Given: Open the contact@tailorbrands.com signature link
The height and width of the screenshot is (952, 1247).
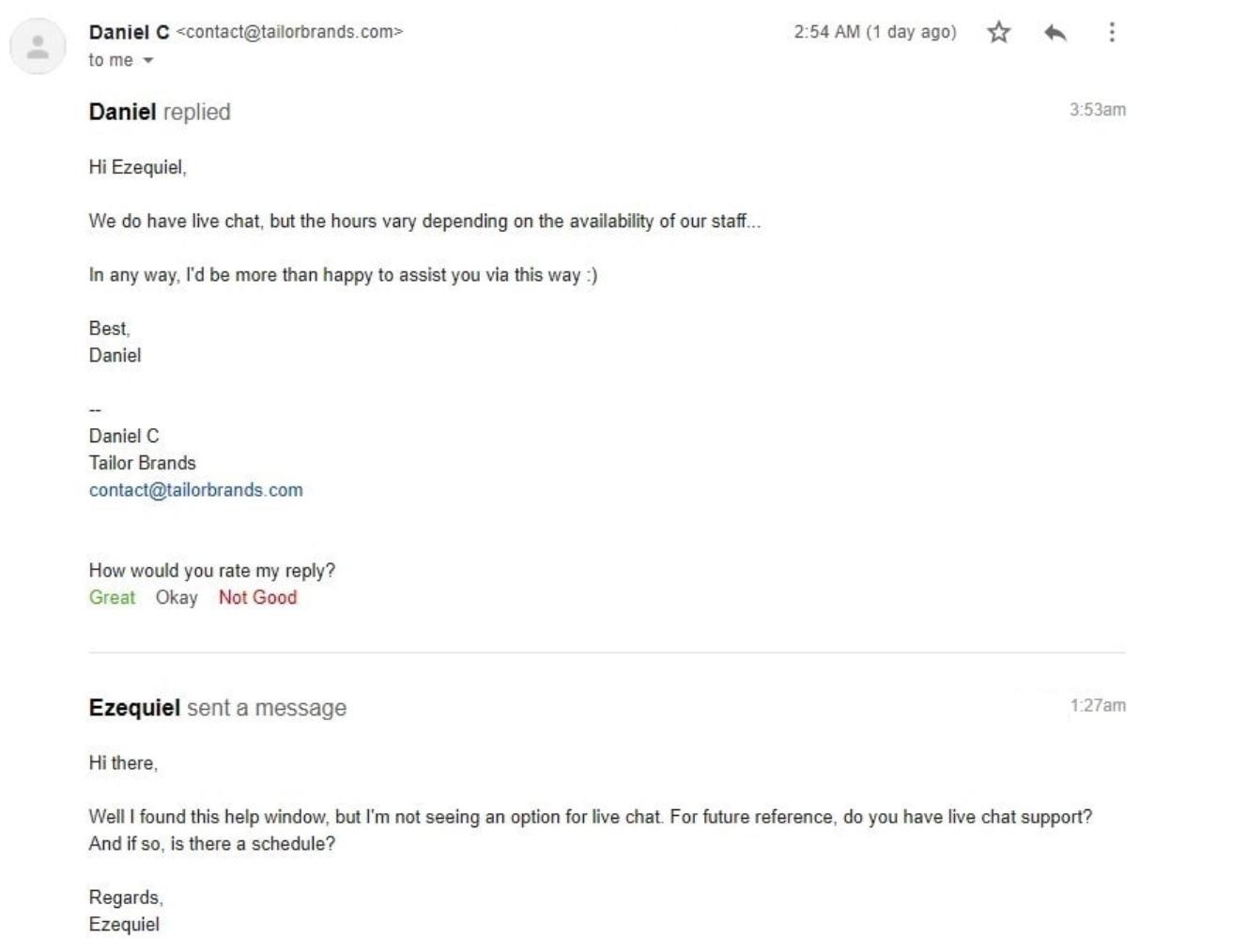Looking at the screenshot, I should [x=195, y=490].
